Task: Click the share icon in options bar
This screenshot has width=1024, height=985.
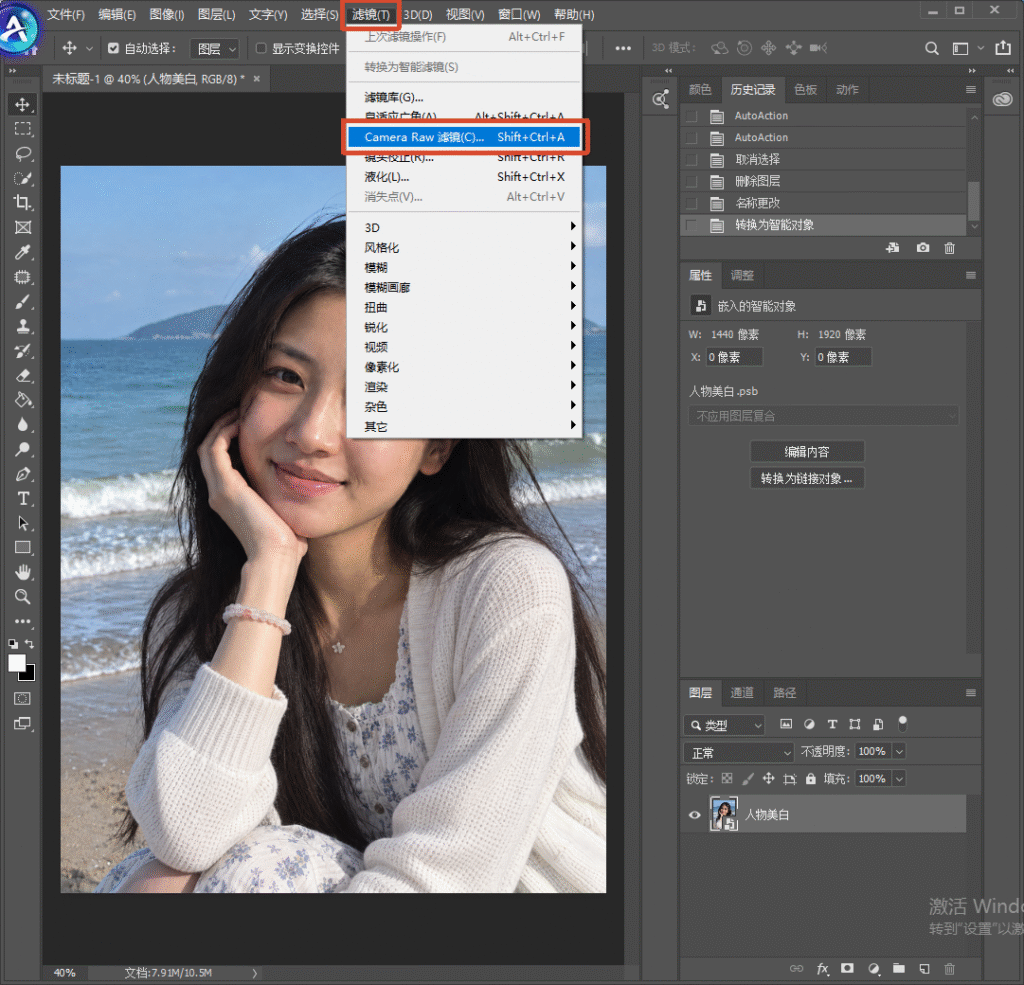Action: [x=1003, y=48]
